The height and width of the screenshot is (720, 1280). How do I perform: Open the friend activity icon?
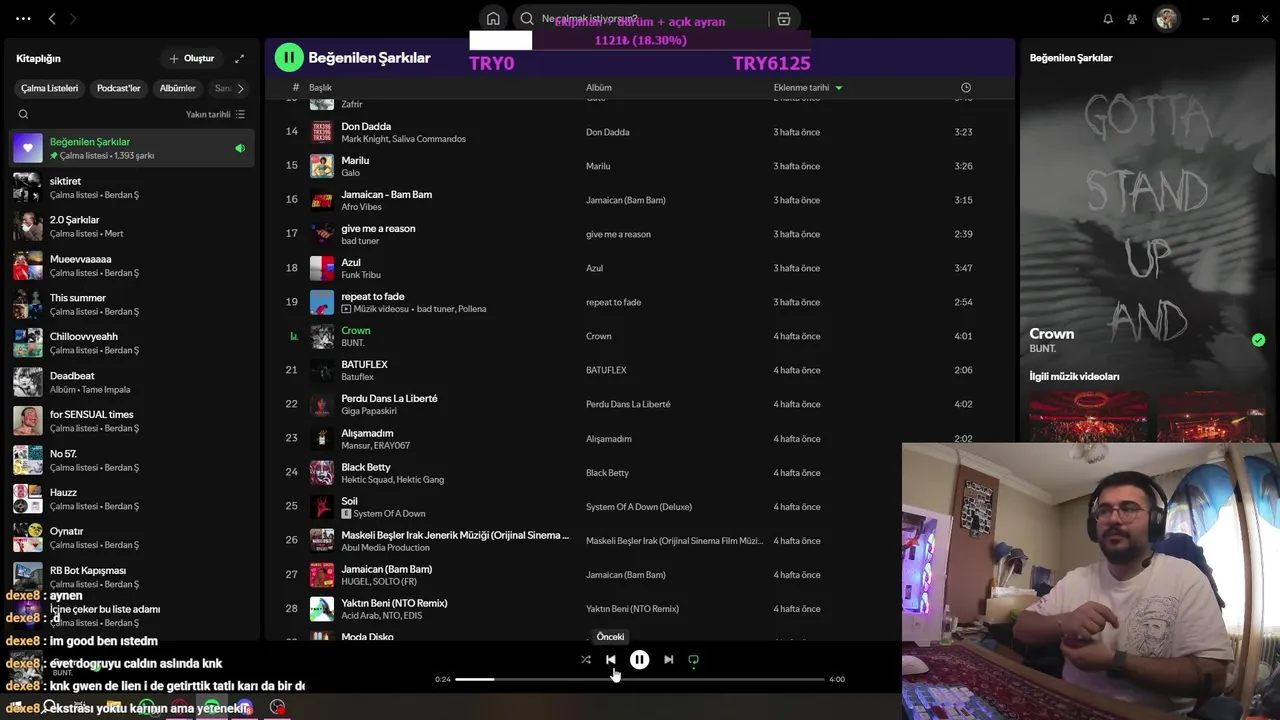(1132, 18)
